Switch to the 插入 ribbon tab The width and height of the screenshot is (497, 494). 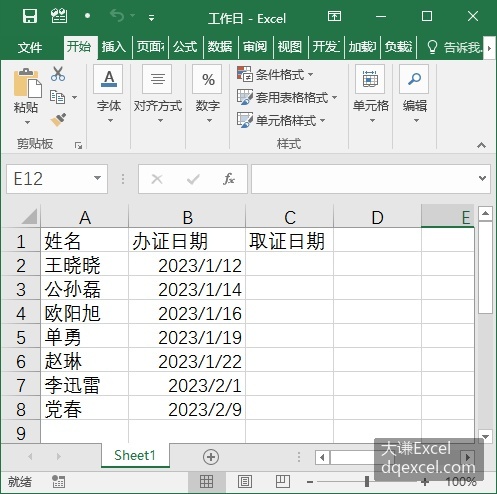(x=114, y=47)
